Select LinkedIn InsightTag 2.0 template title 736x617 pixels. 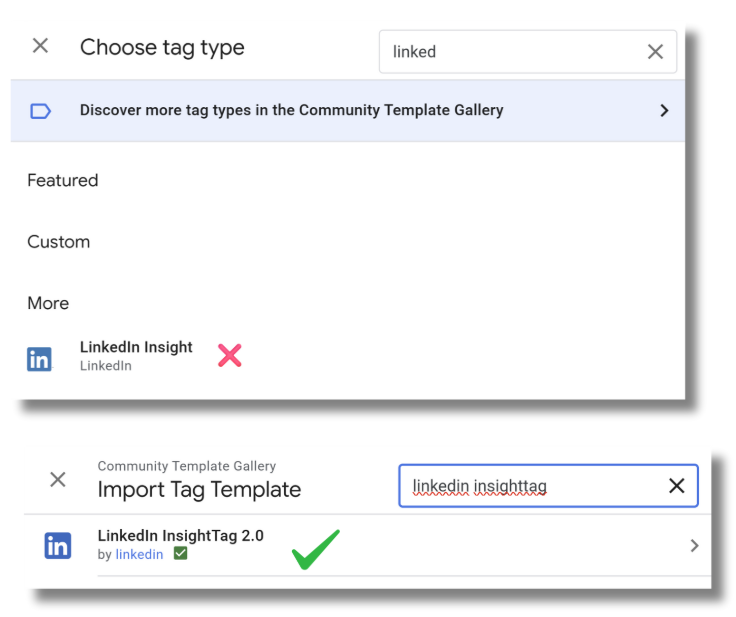pyautogui.click(x=180, y=536)
